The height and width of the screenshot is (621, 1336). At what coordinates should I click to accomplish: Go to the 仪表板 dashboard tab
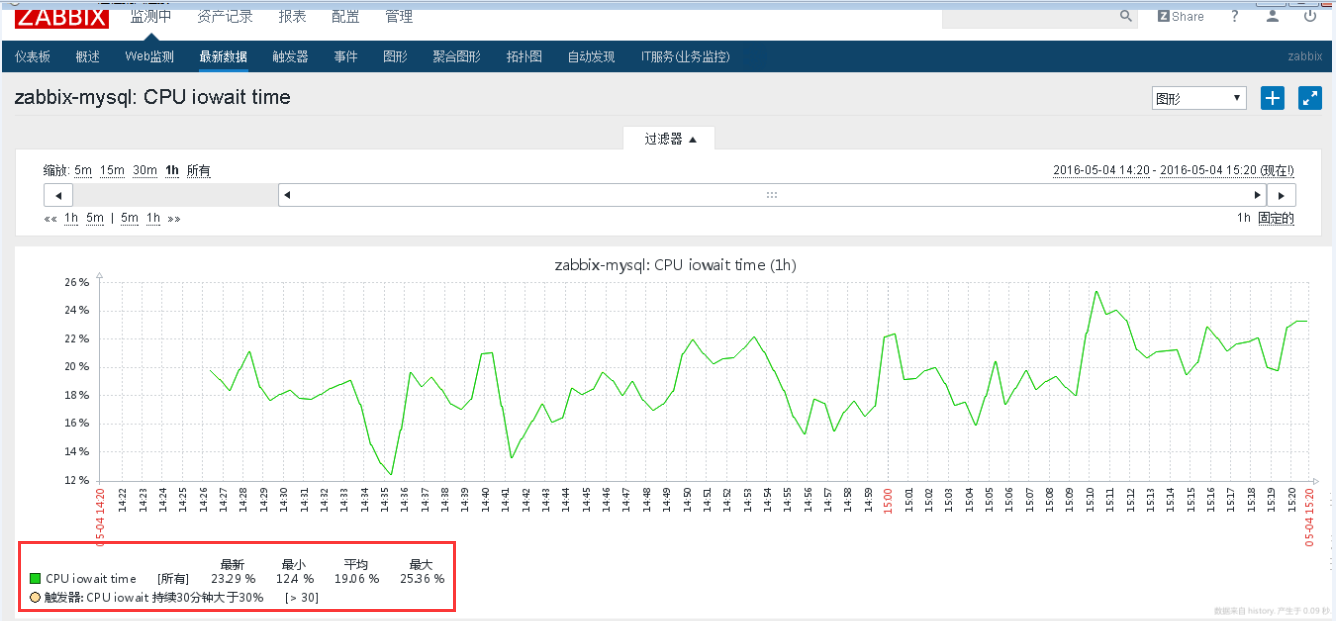(32, 57)
